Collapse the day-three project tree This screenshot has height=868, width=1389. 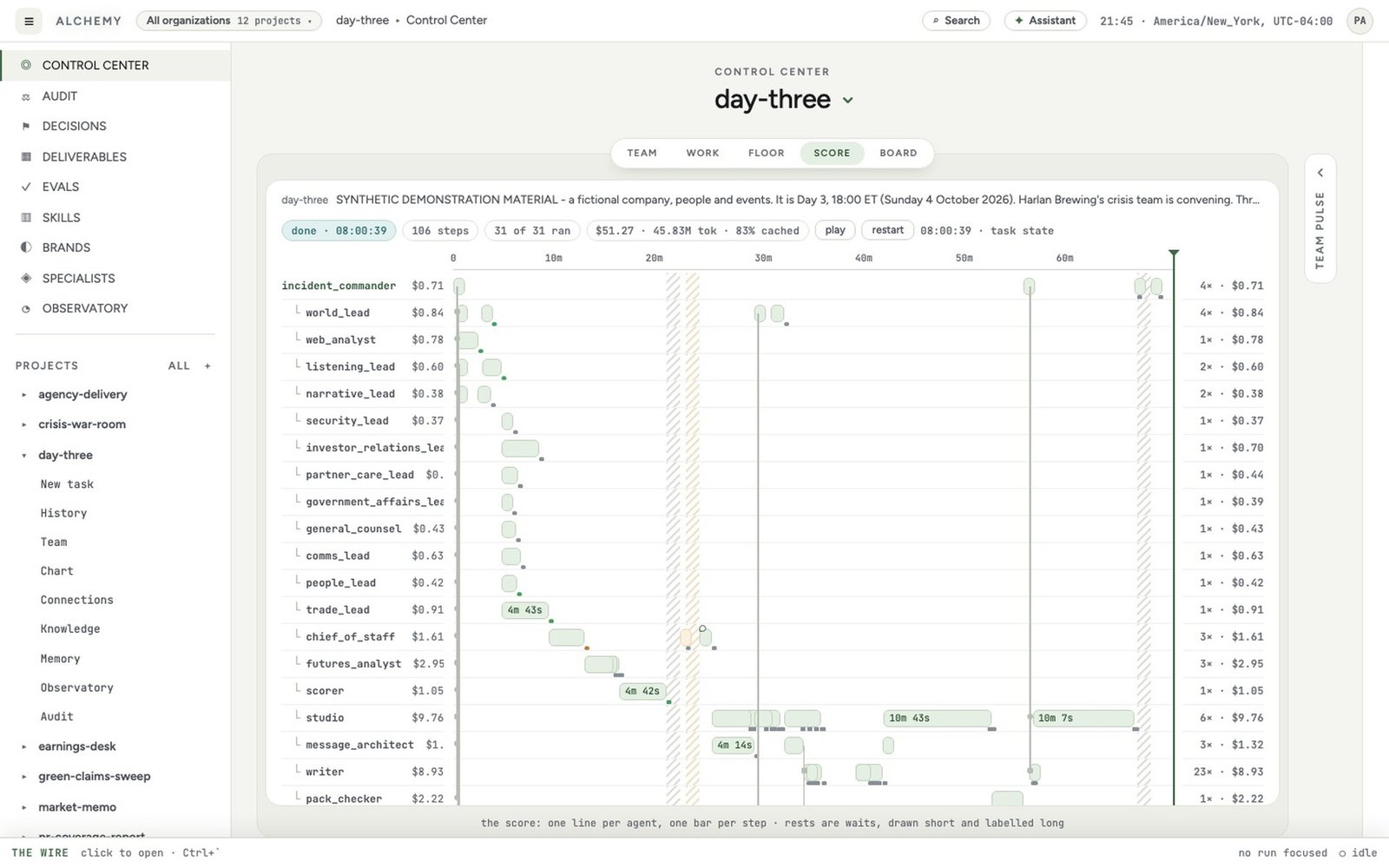(x=23, y=456)
